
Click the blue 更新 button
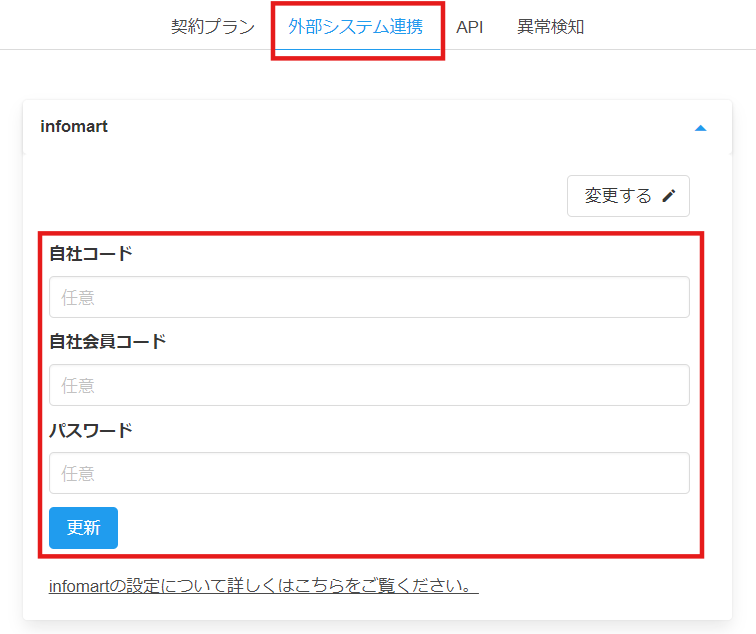83,527
